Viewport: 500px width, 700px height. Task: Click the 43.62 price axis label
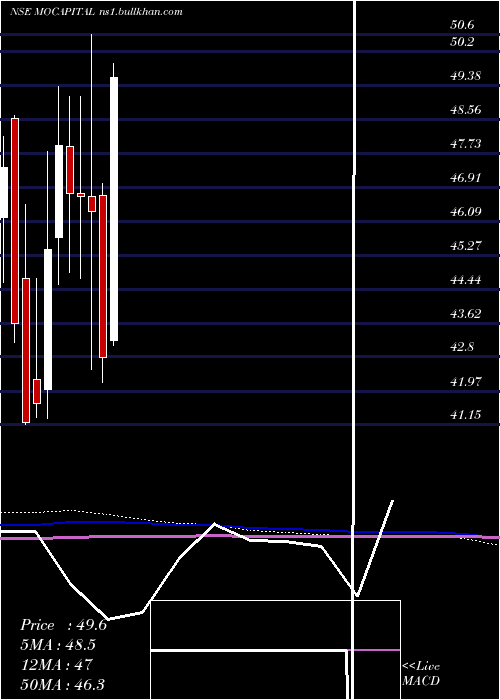(x=465, y=313)
